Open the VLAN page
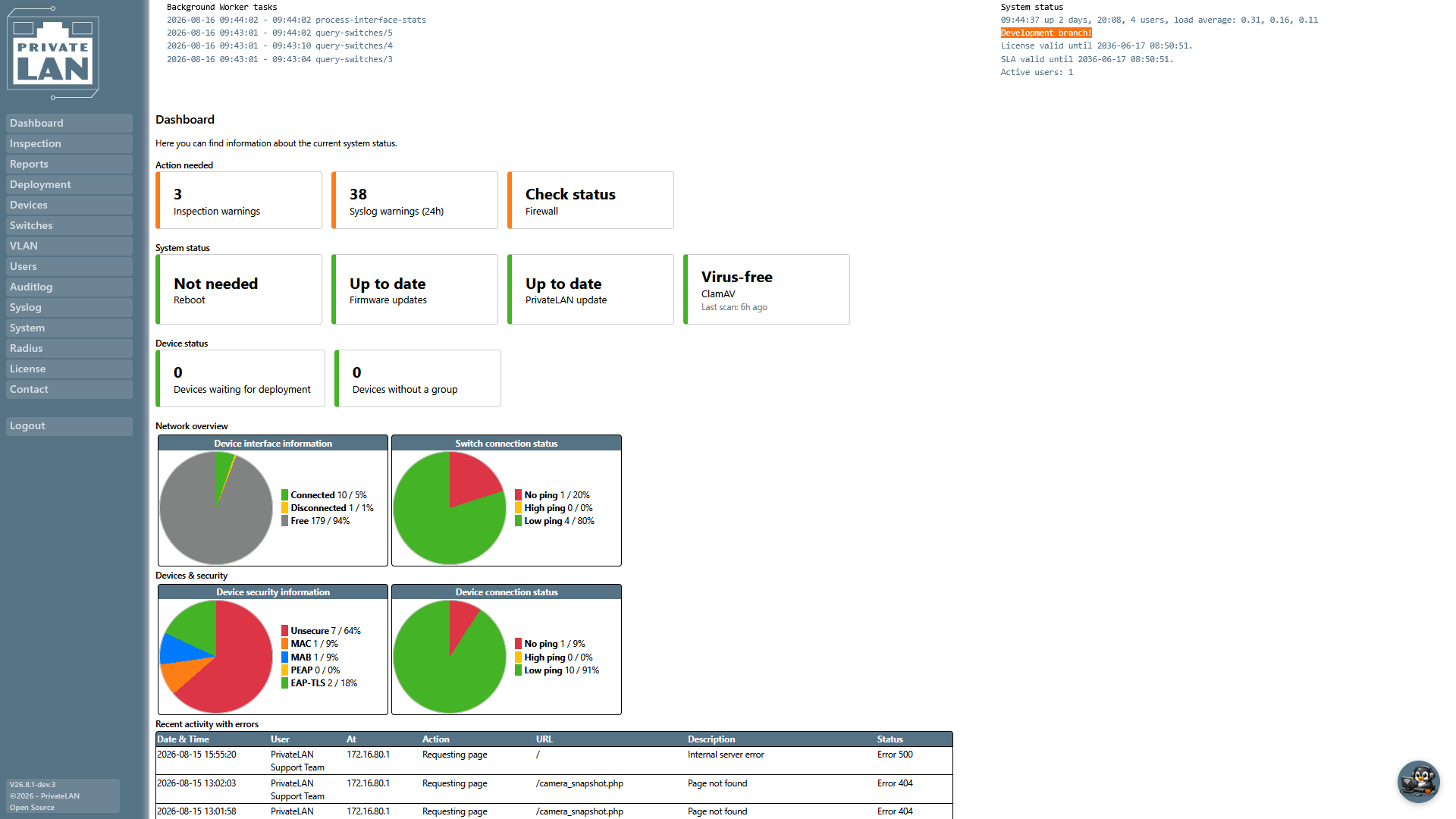1456x819 pixels. (69, 246)
